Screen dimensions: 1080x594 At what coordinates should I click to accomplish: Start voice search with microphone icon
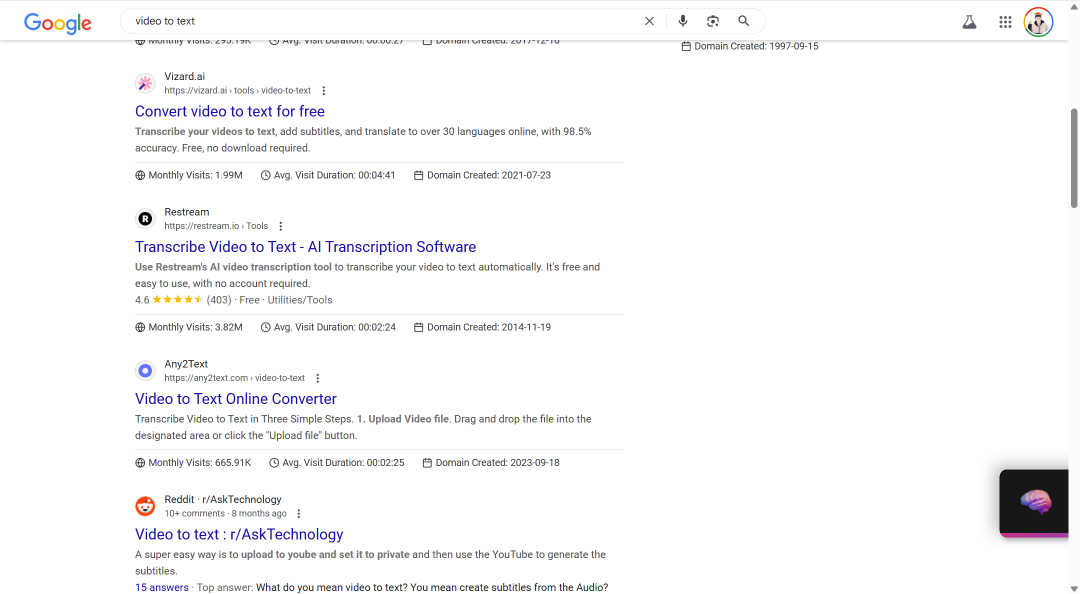(x=683, y=21)
